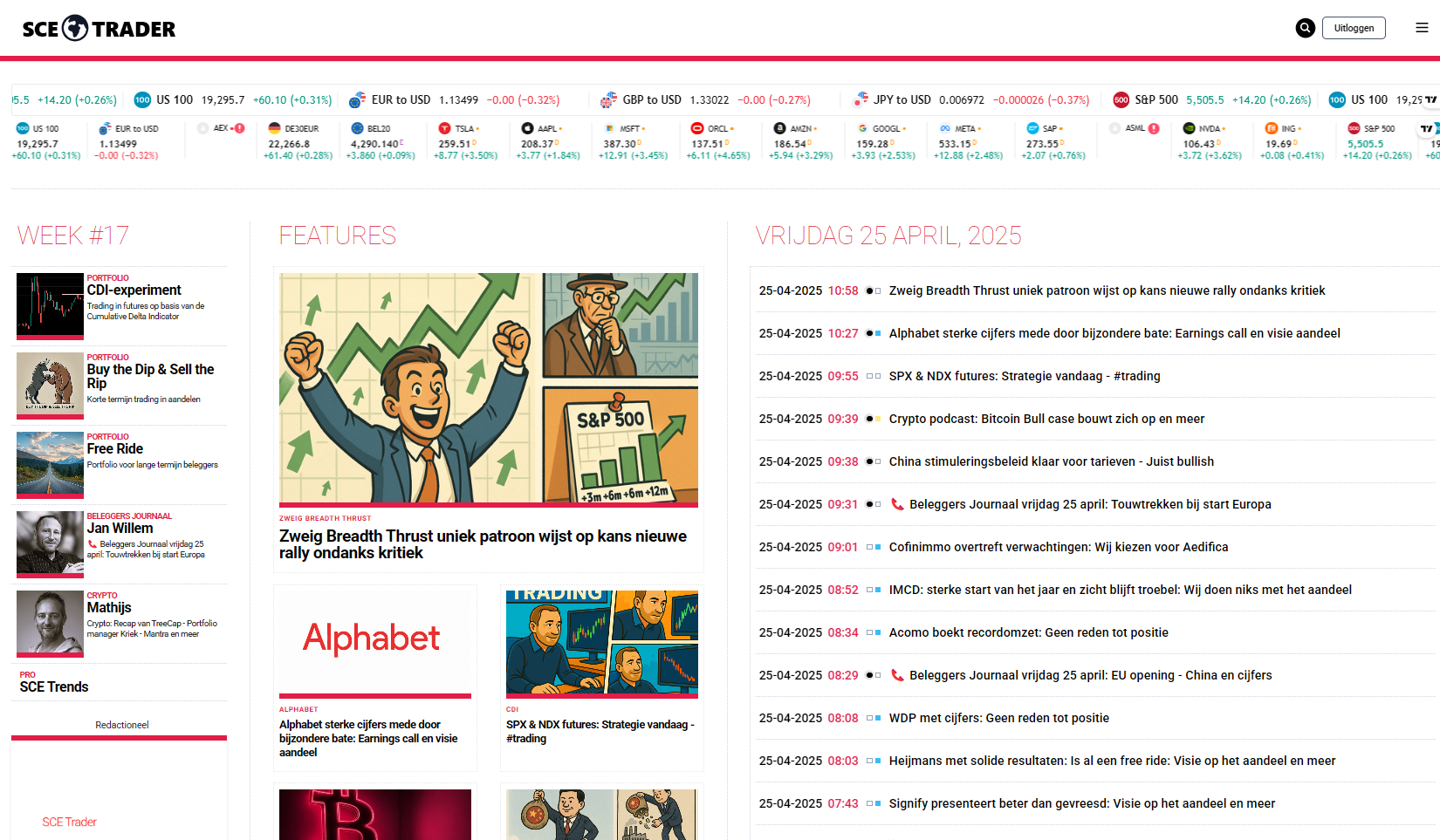1440x840 pixels.
Task: Click the GBP to USD flag icon
Action: 608,100
